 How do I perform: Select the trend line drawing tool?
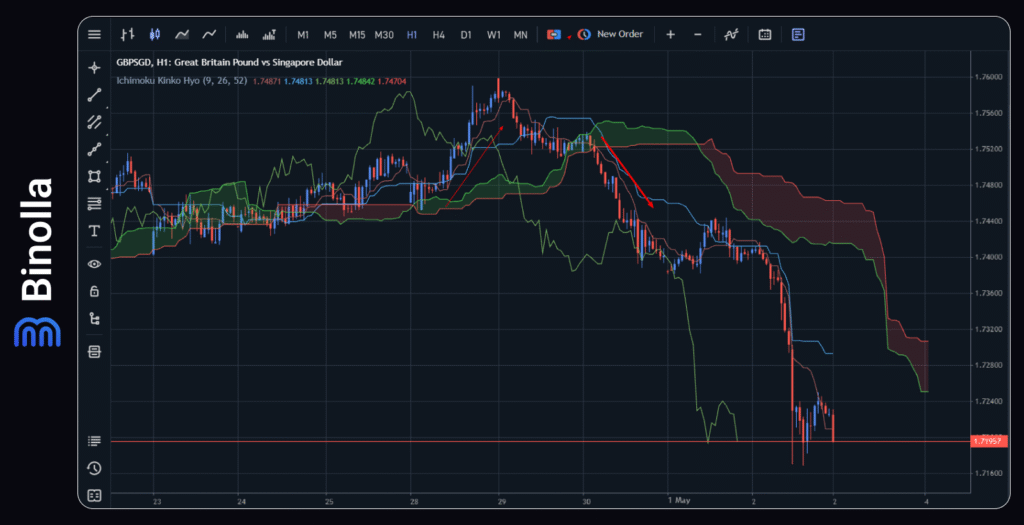click(x=94, y=95)
